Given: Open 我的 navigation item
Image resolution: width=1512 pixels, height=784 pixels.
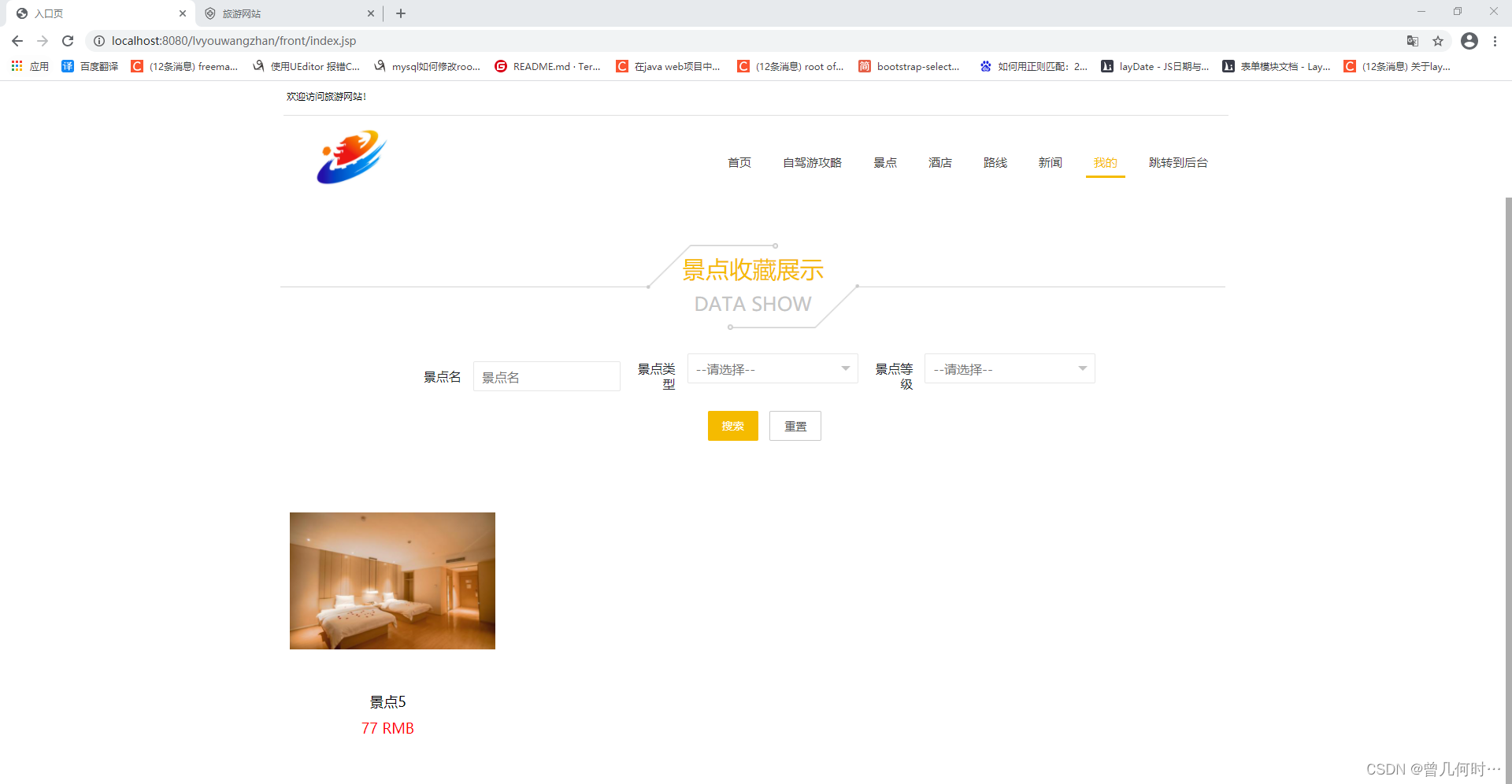Looking at the screenshot, I should [x=1106, y=162].
